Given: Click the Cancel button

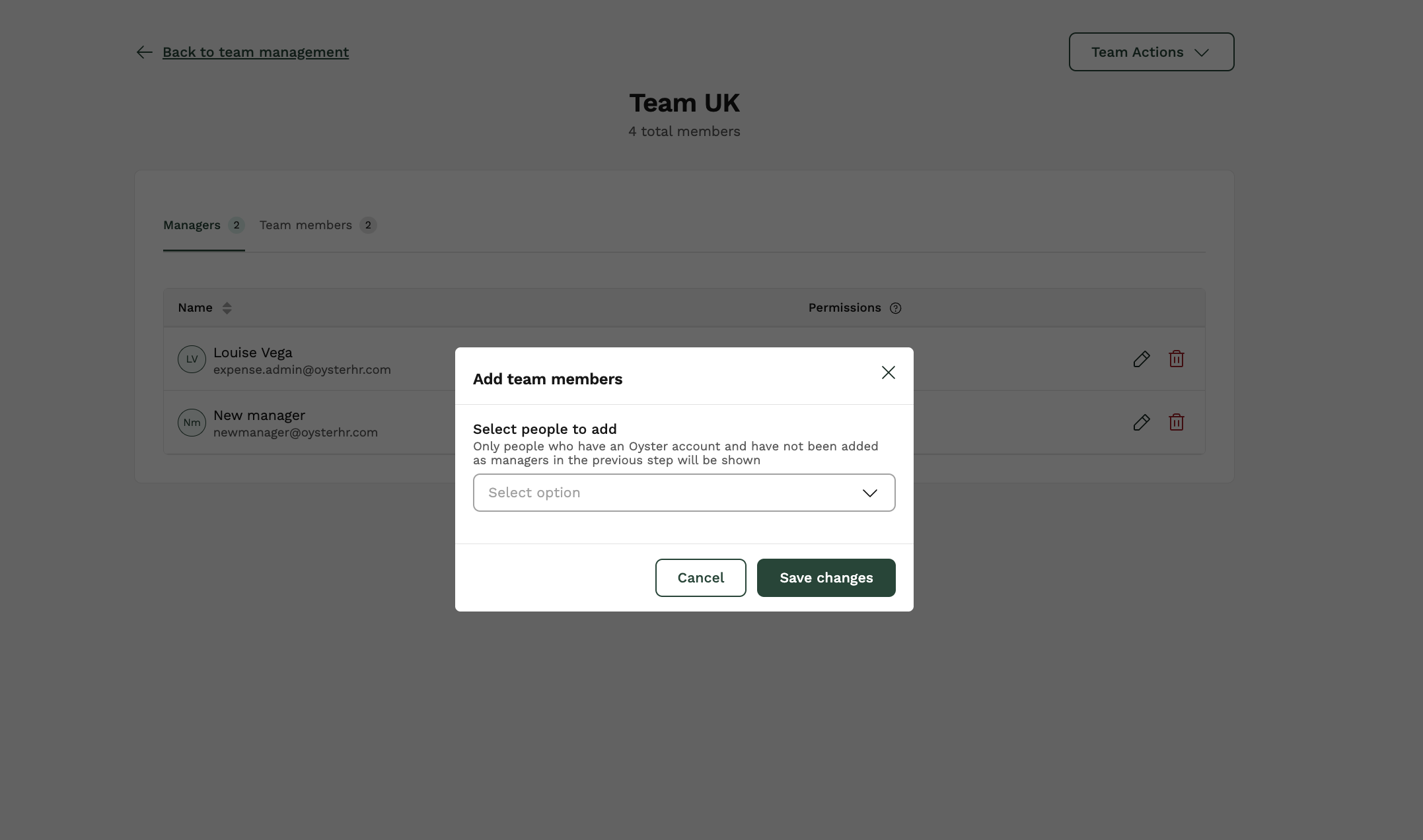Looking at the screenshot, I should [x=700, y=578].
